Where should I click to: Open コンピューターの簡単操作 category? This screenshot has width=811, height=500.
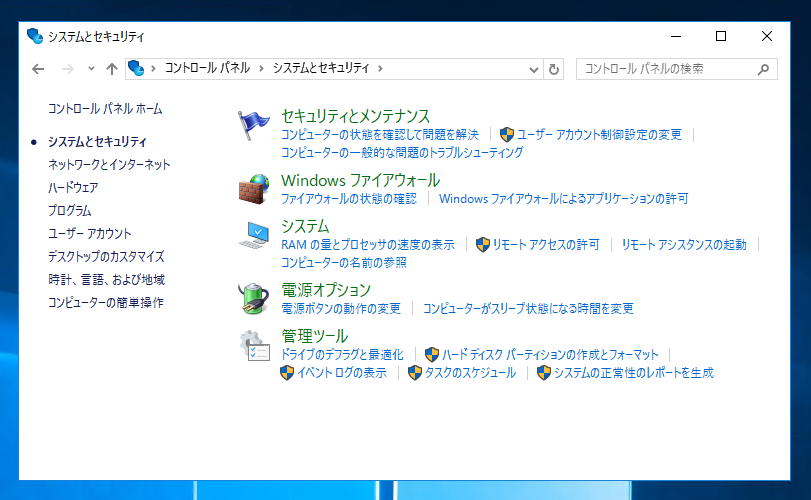[x=106, y=302]
